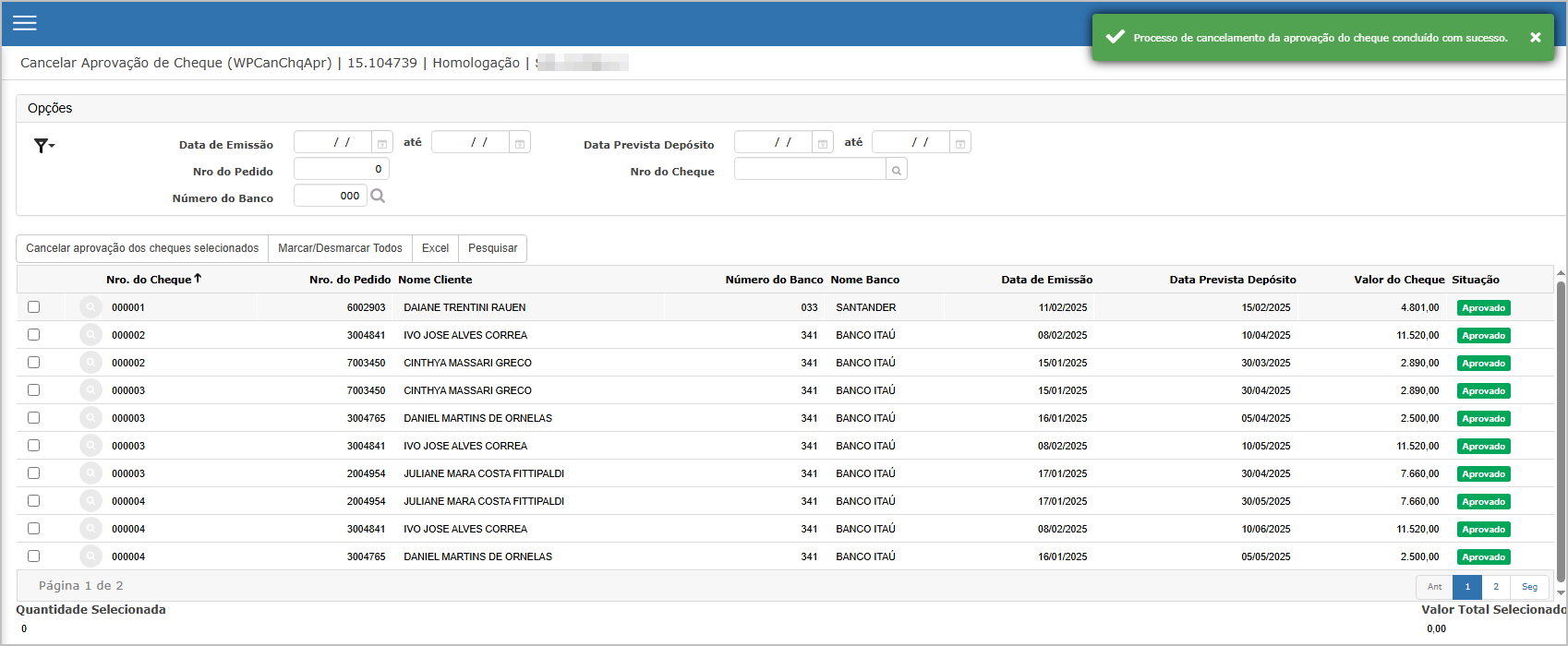1568x646 pixels.
Task: Click the Pesquisar button
Action: 493,248
